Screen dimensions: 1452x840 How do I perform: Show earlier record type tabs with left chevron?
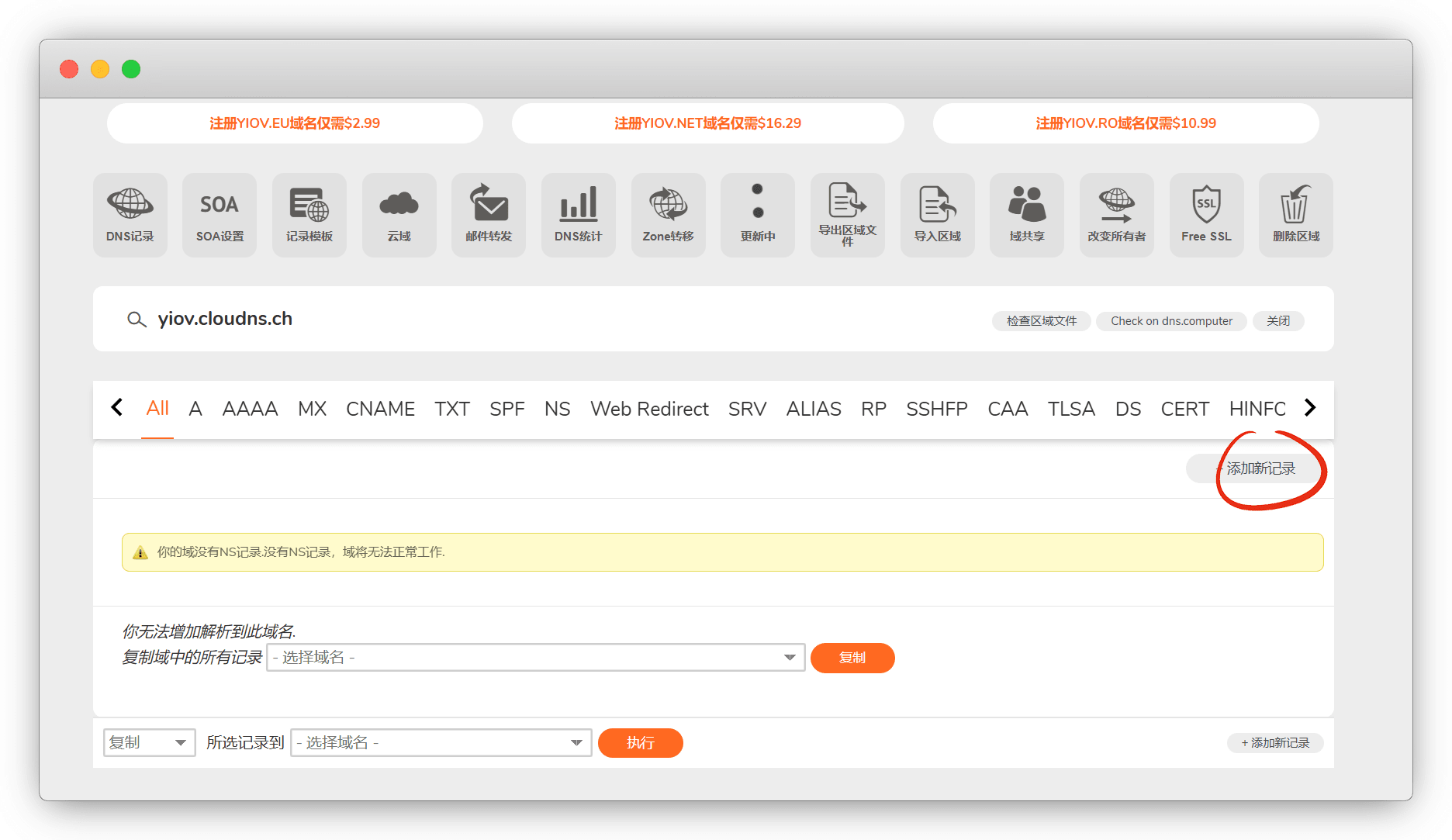(x=117, y=407)
